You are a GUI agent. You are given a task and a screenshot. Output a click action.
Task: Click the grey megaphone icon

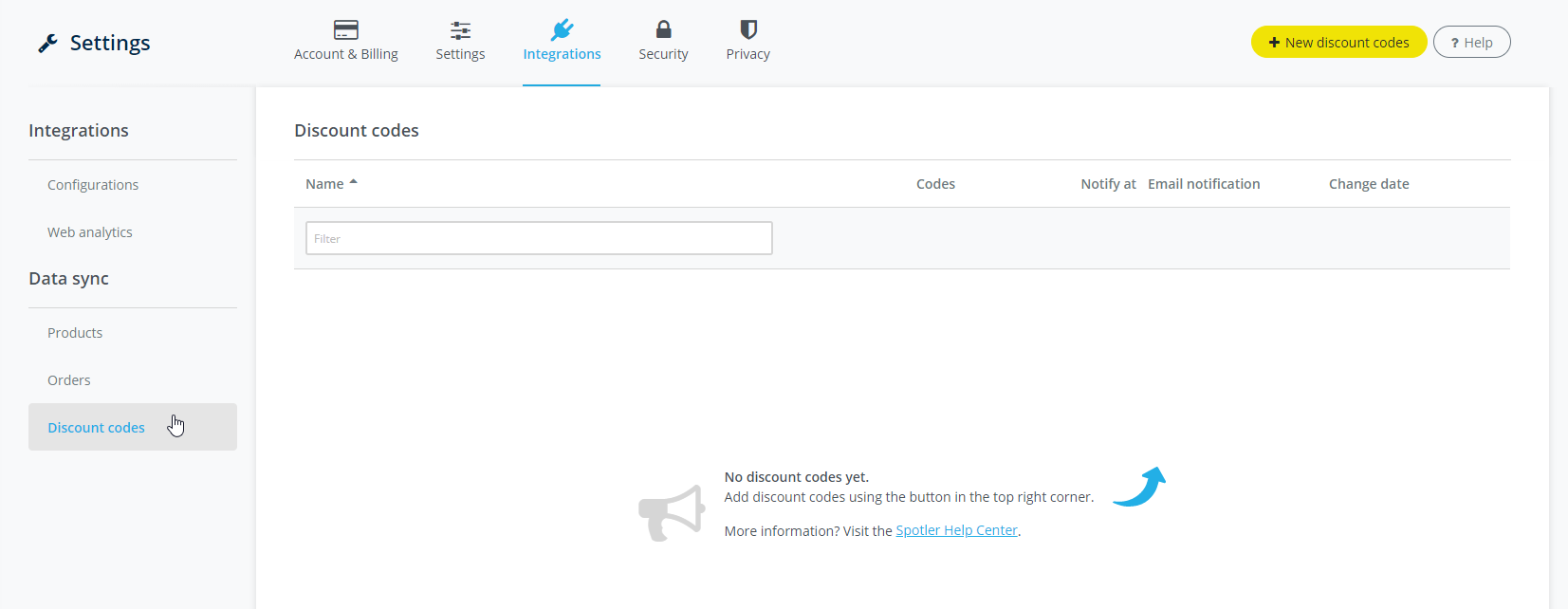click(672, 512)
